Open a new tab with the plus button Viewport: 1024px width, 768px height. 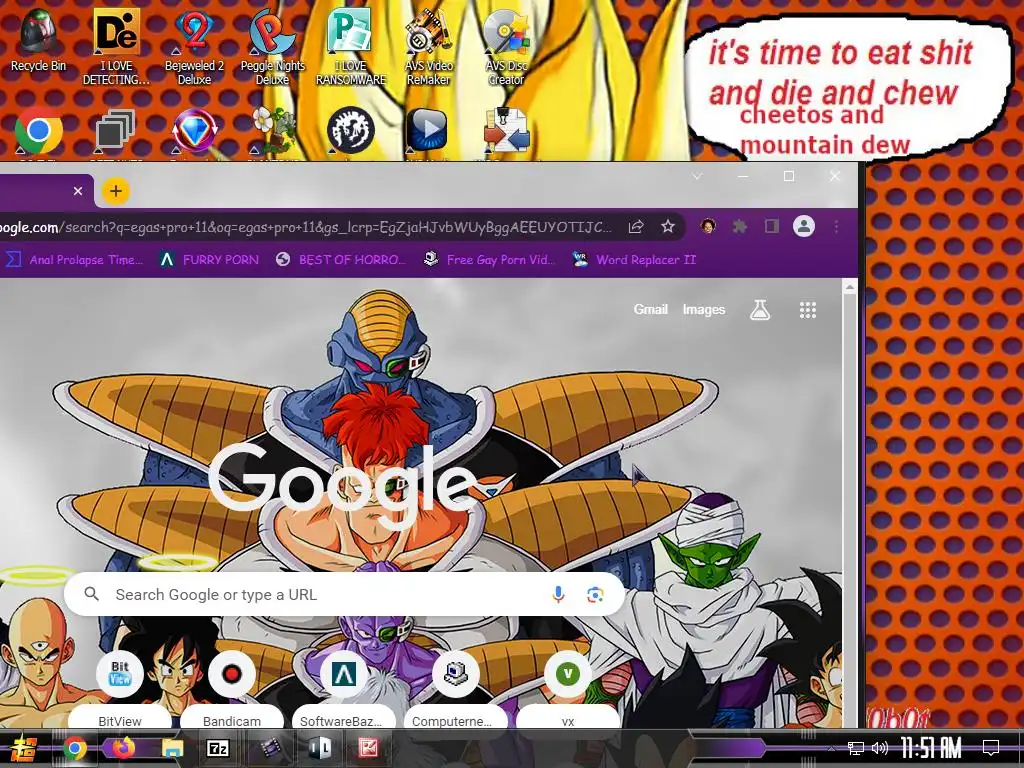(116, 191)
